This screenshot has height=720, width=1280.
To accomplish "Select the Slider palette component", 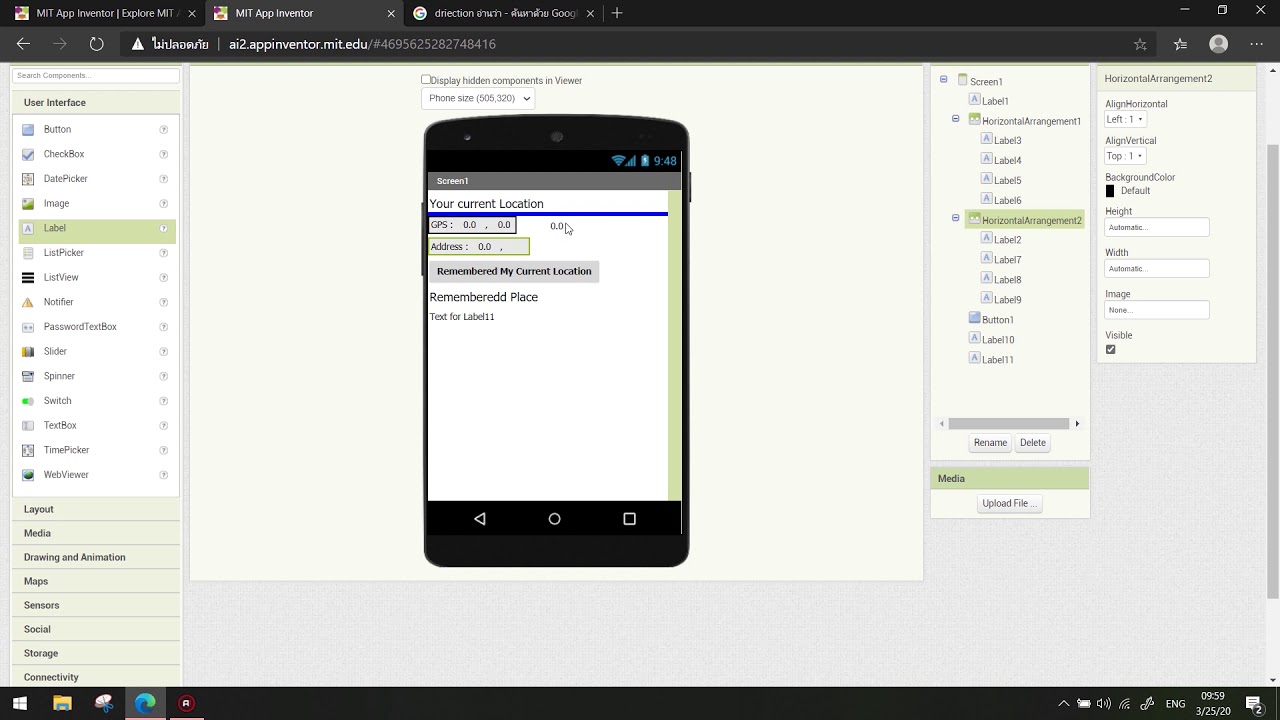I will pos(55,351).
